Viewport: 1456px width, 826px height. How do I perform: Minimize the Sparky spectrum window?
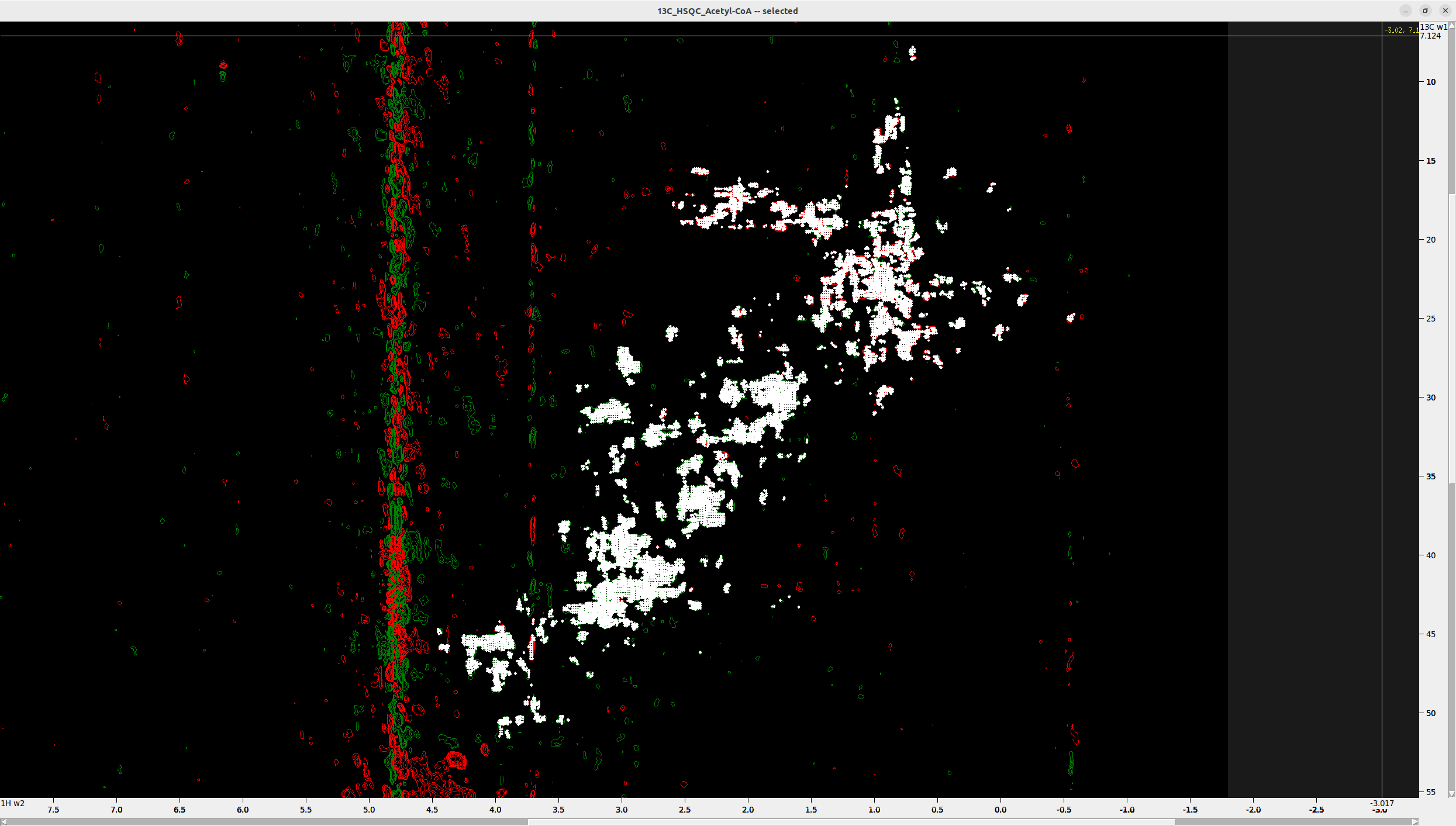pos(1405,11)
